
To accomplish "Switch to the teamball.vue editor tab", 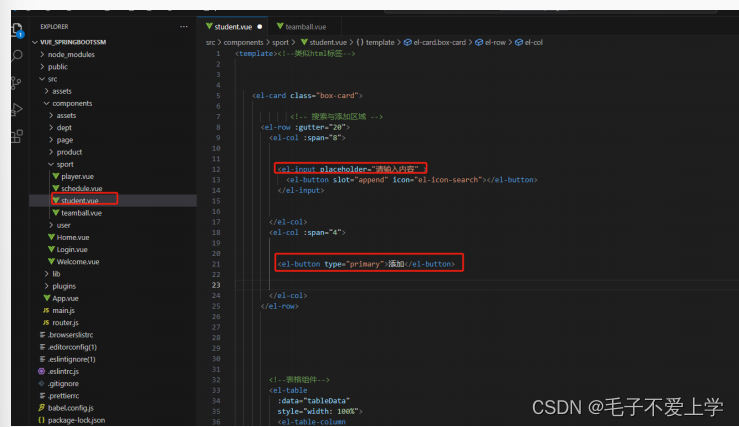I will (x=305, y=27).
